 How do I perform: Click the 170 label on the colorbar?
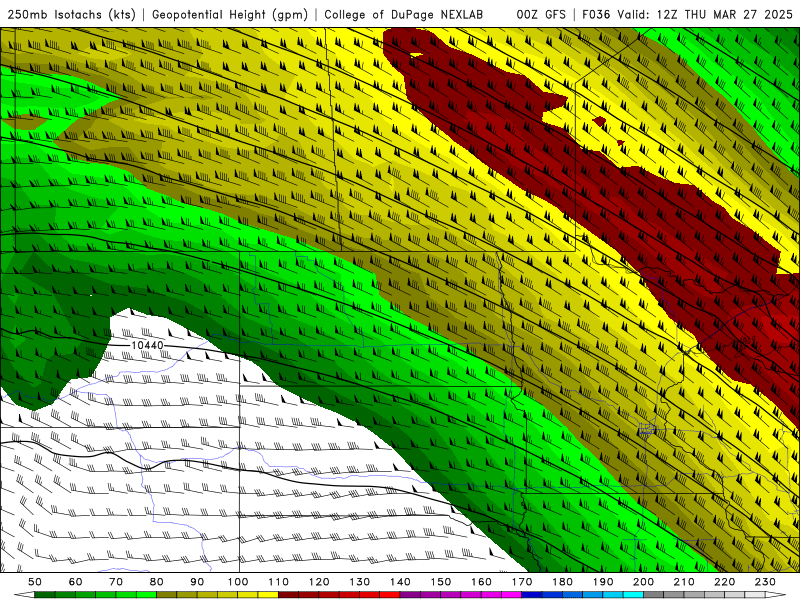point(522,582)
